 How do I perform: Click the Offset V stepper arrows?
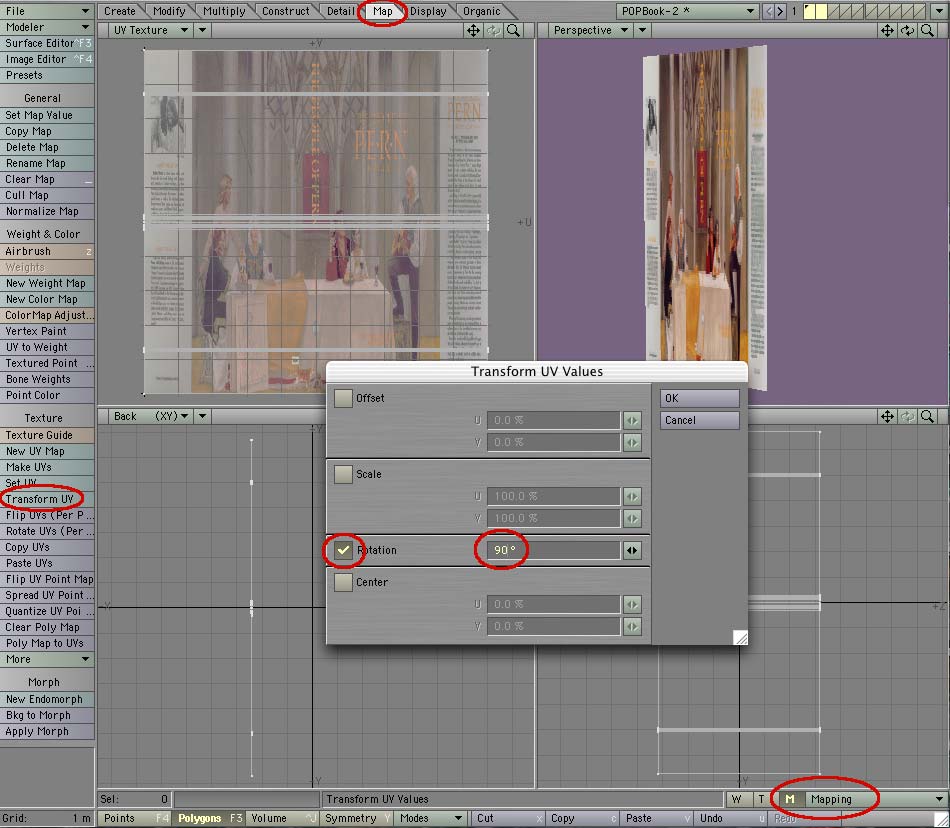click(632, 443)
